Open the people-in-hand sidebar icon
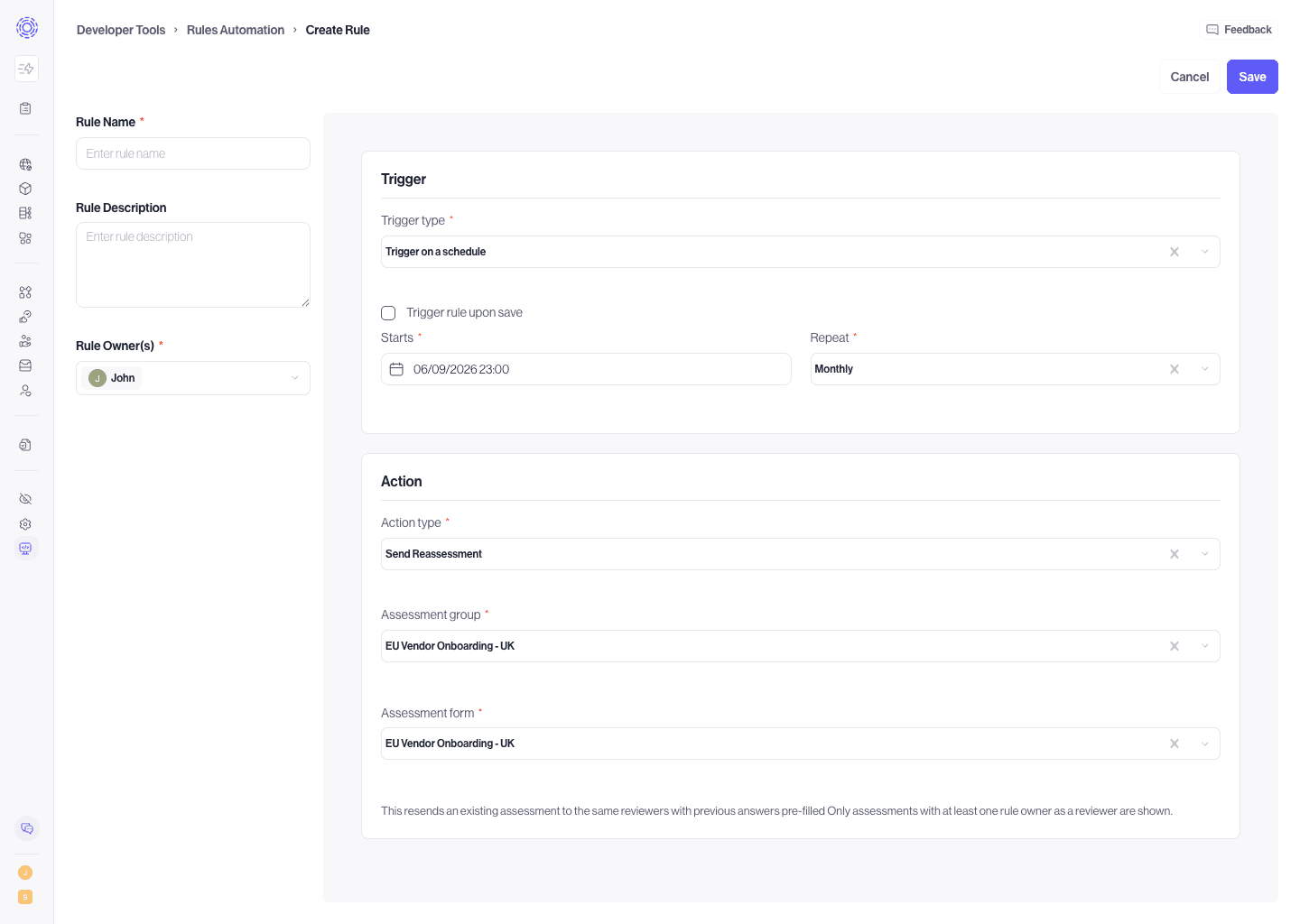The width and height of the screenshot is (1300, 924). (x=25, y=341)
